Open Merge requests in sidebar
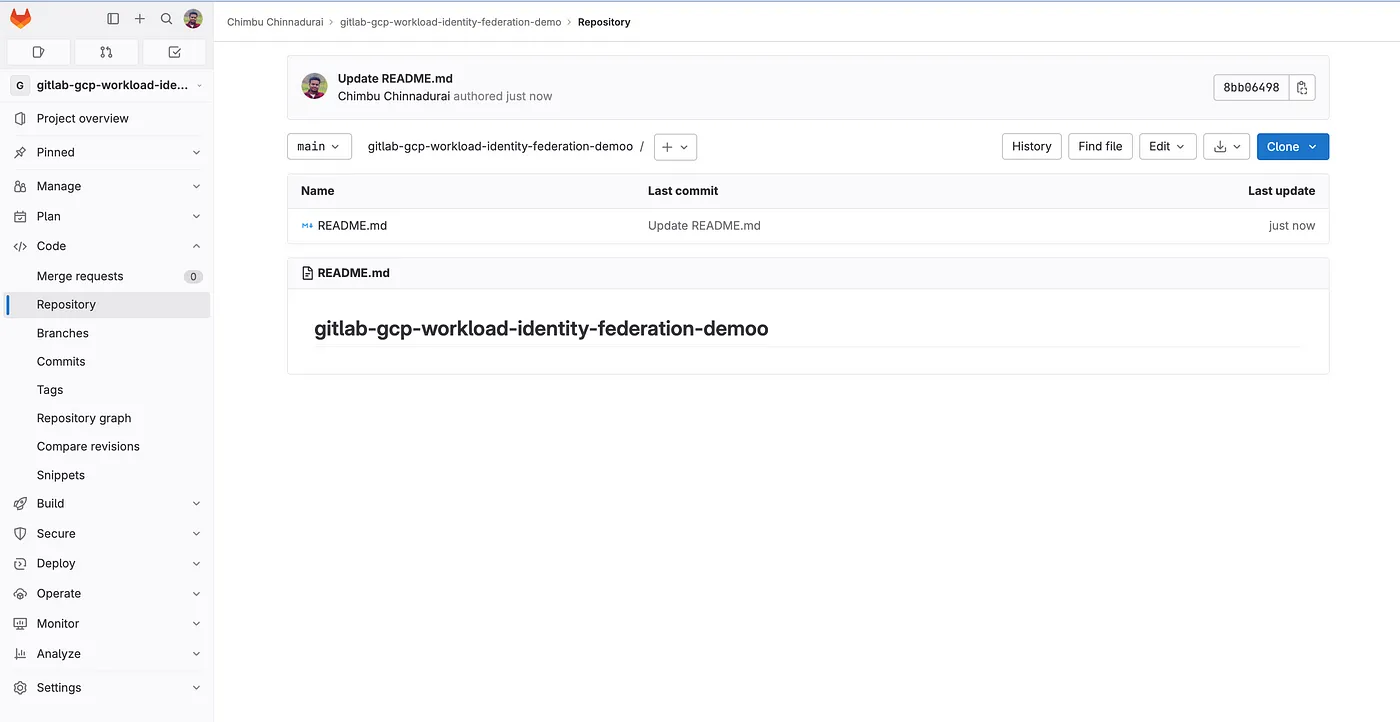 click(108, 276)
